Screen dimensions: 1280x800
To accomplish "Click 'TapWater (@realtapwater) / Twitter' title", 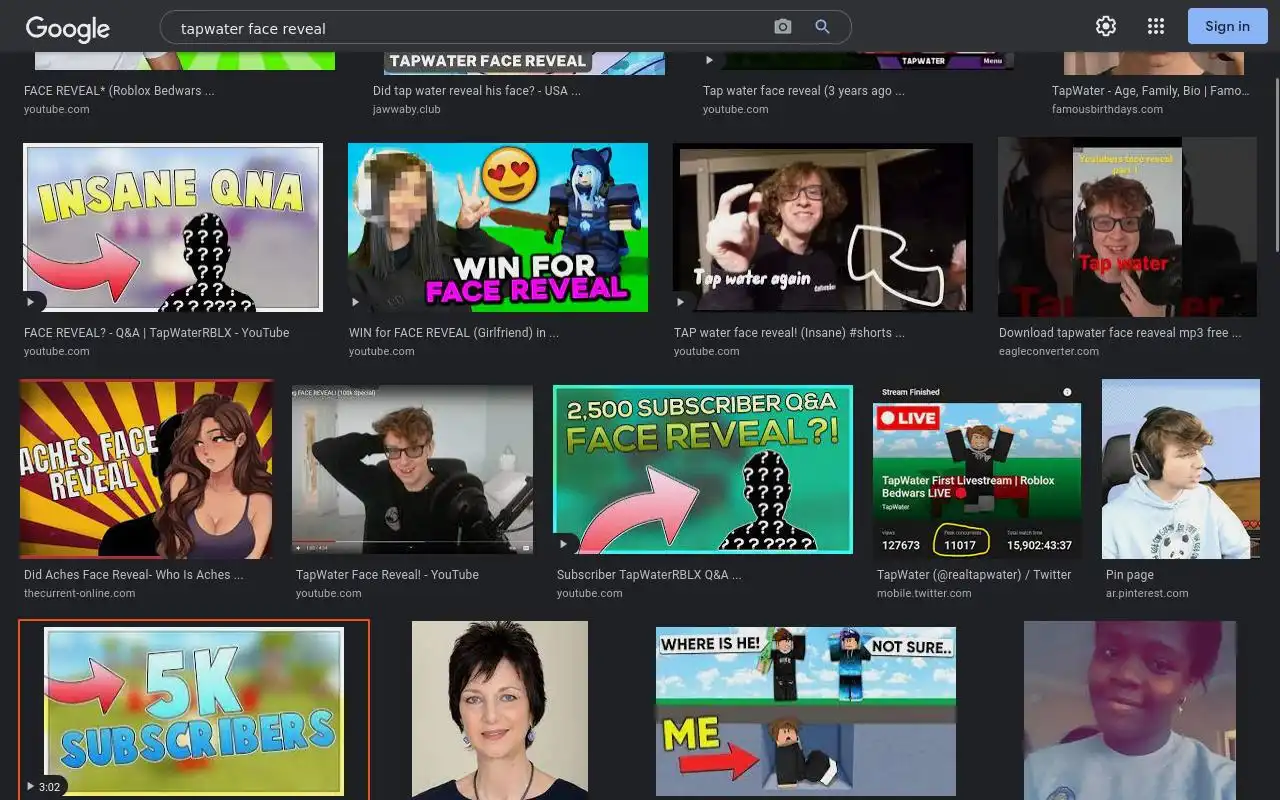I will coord(974,575).
